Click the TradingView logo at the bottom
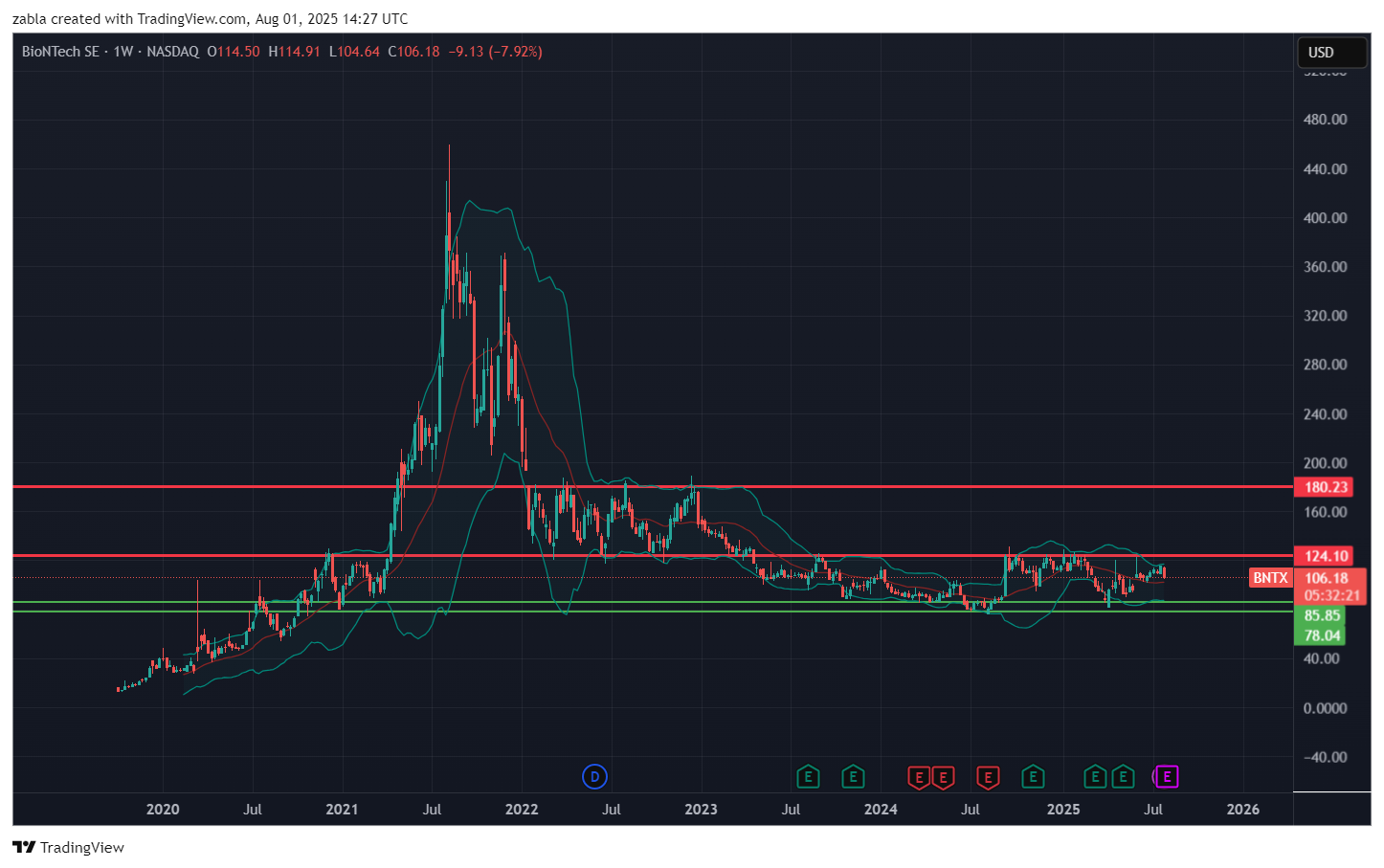 pyautogui.click(x=69, y=847)
